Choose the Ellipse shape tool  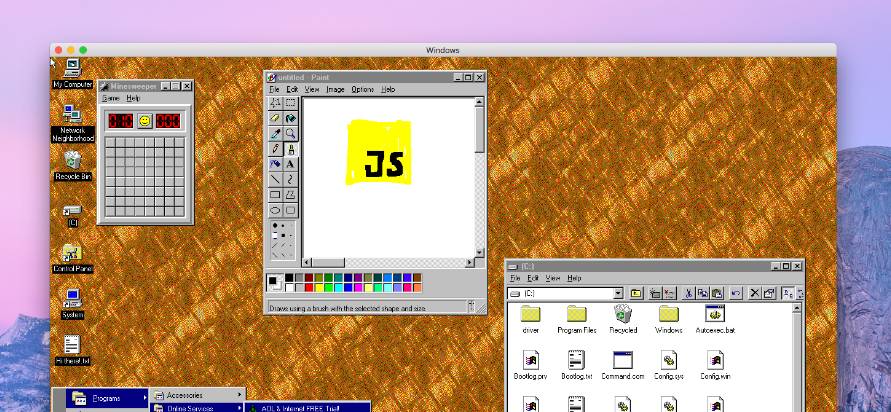click(276, 210)
